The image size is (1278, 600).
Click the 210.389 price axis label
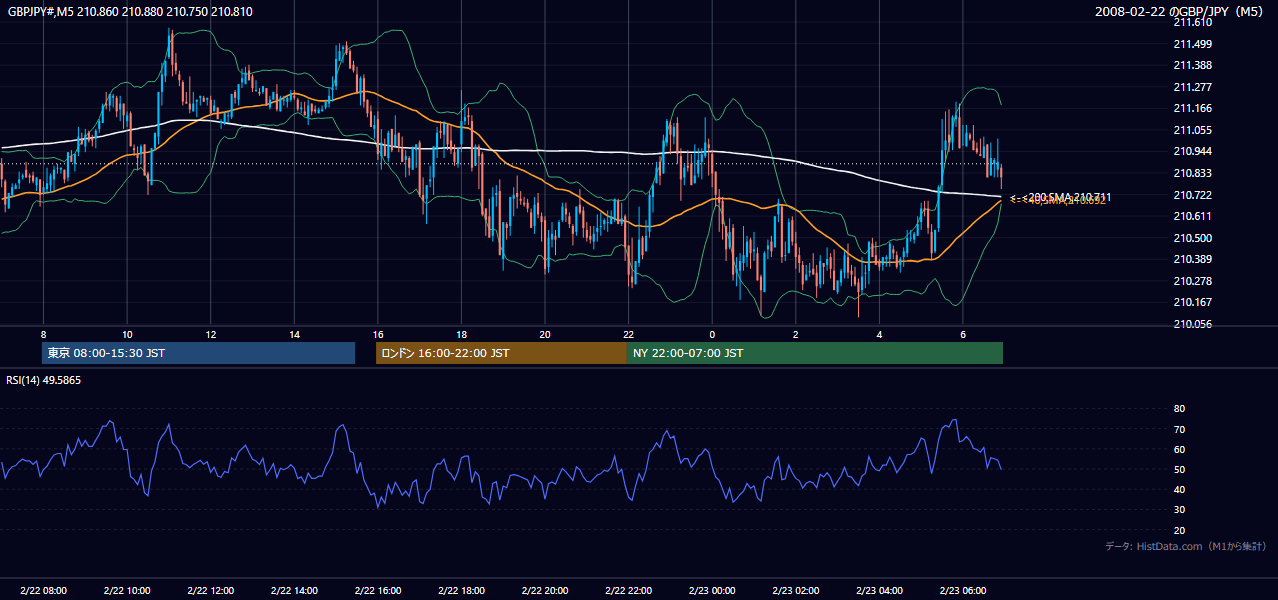tap(1193, 259)
